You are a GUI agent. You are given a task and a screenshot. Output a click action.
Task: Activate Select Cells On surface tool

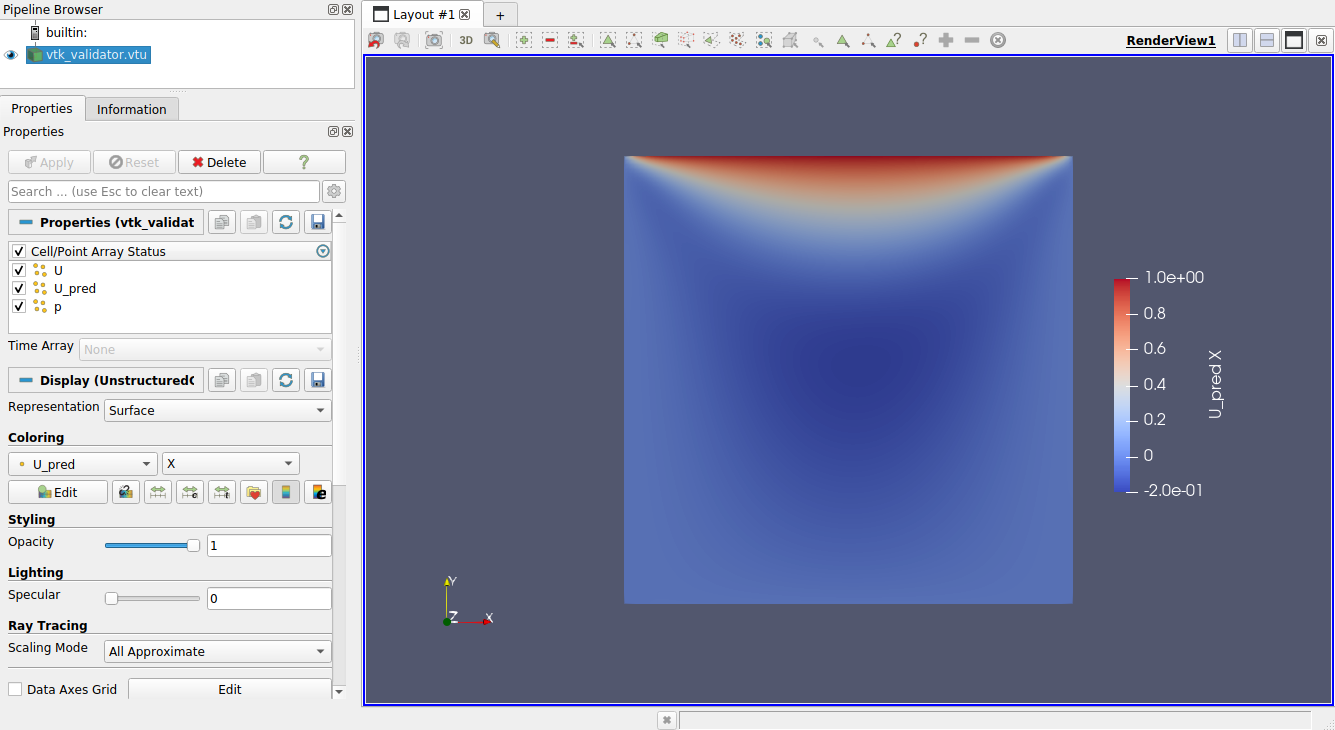[x=607, y=40]
